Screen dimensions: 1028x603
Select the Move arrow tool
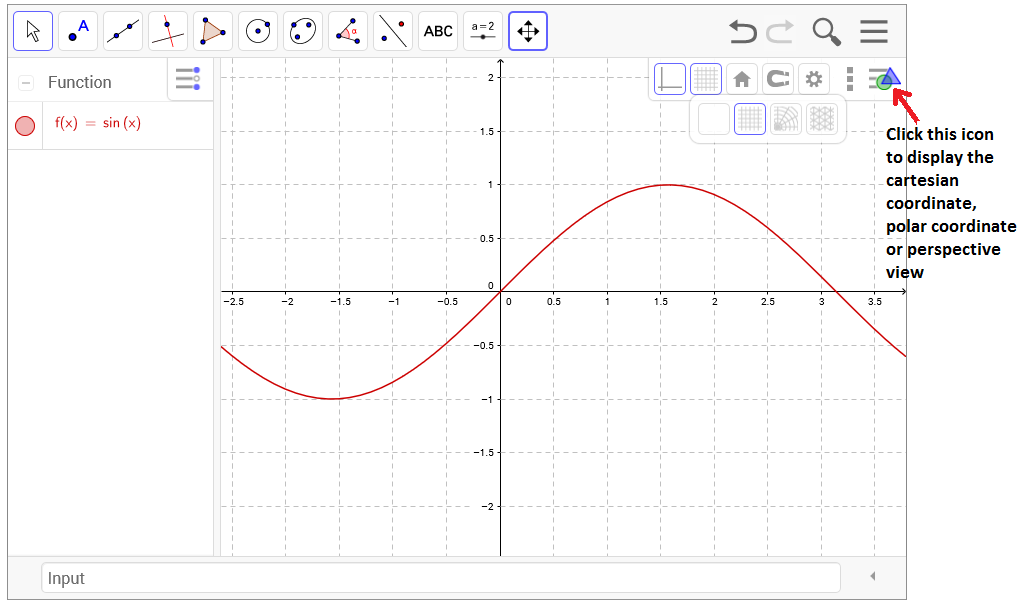[x=32, y=32]
